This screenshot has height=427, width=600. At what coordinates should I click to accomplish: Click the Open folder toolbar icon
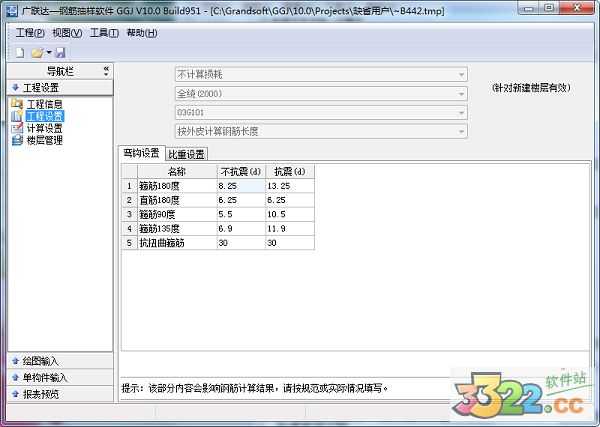[37, 52]
